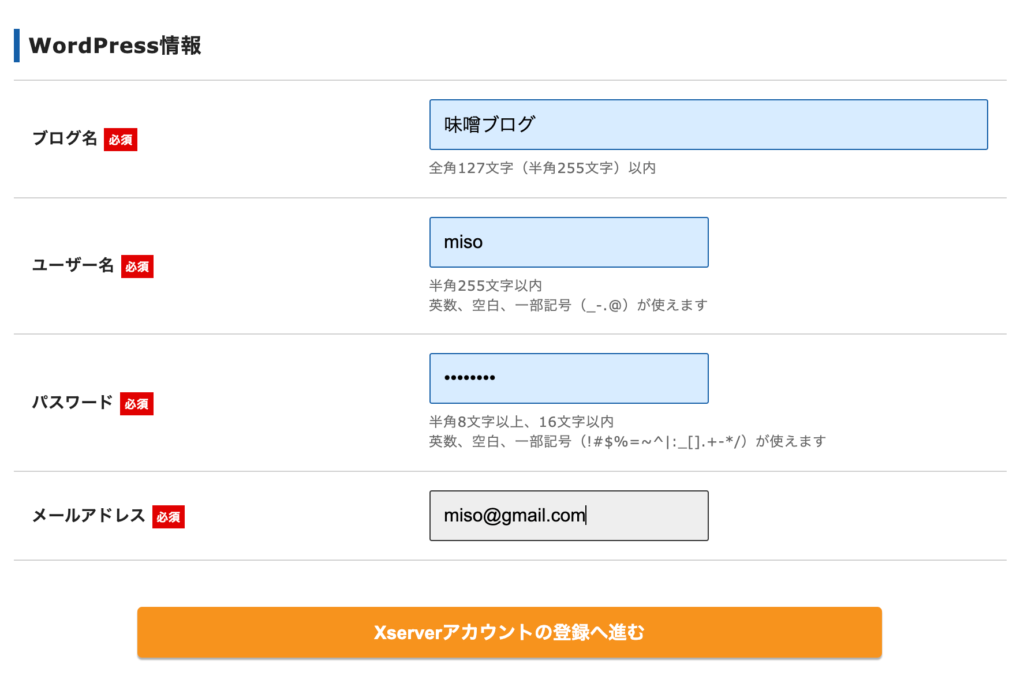Click the password symbols hint line
Viewport: 1024px width, 683px height.
click(x=628, y=442)
